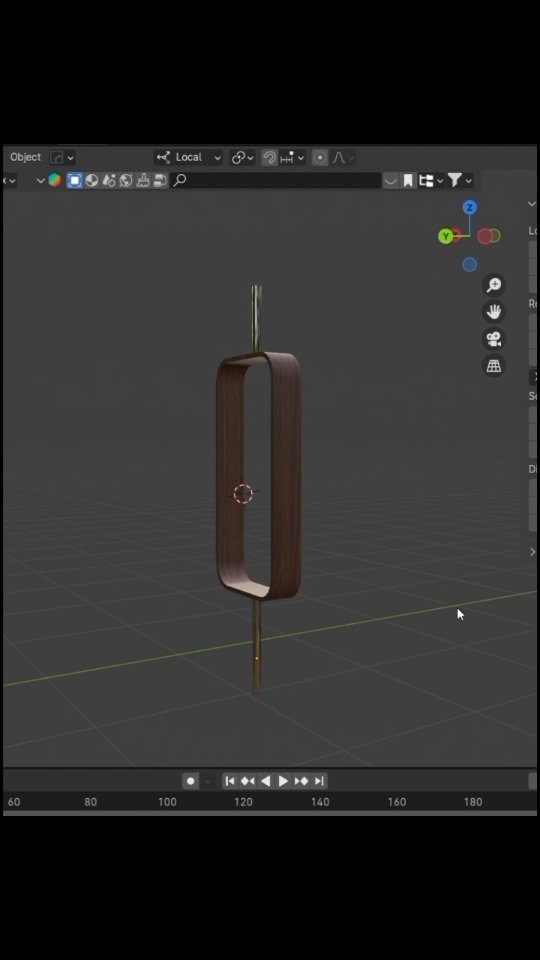Snap view to Y axis on gizmo

coord(446,236)
